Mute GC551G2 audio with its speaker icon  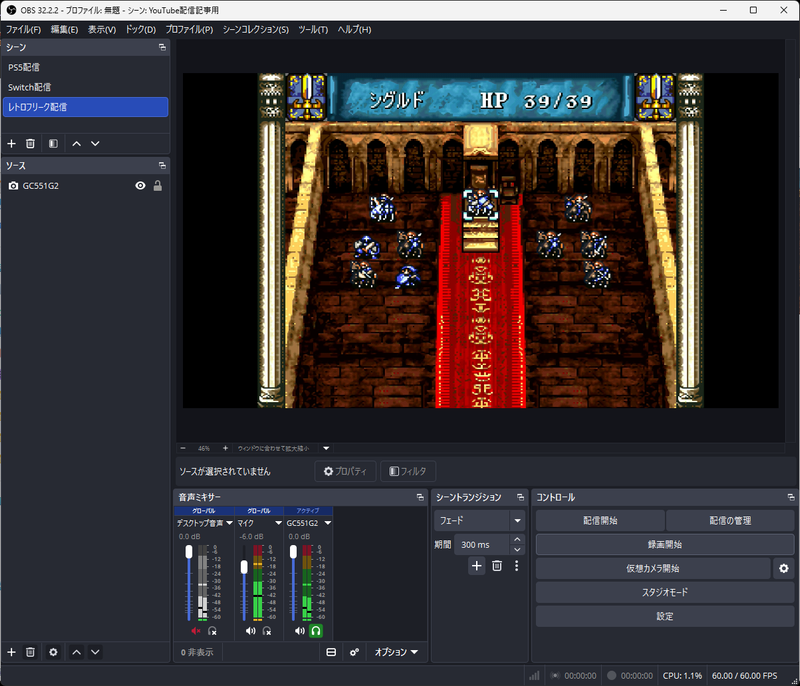pyautogui.click(x=299, y=631)
